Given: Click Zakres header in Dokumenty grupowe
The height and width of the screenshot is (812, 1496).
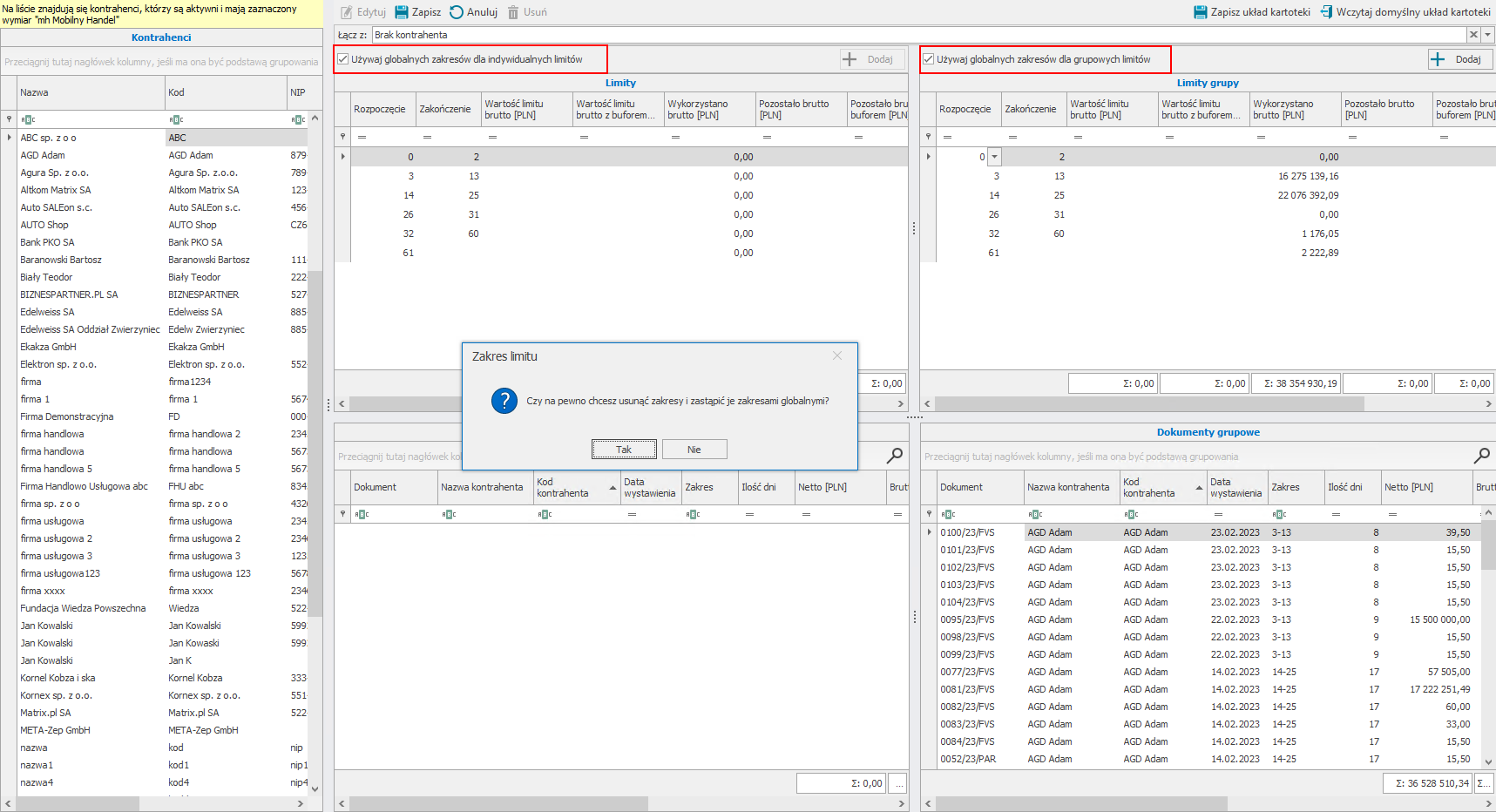Looking at the screenshot, I should [1296, 487].
